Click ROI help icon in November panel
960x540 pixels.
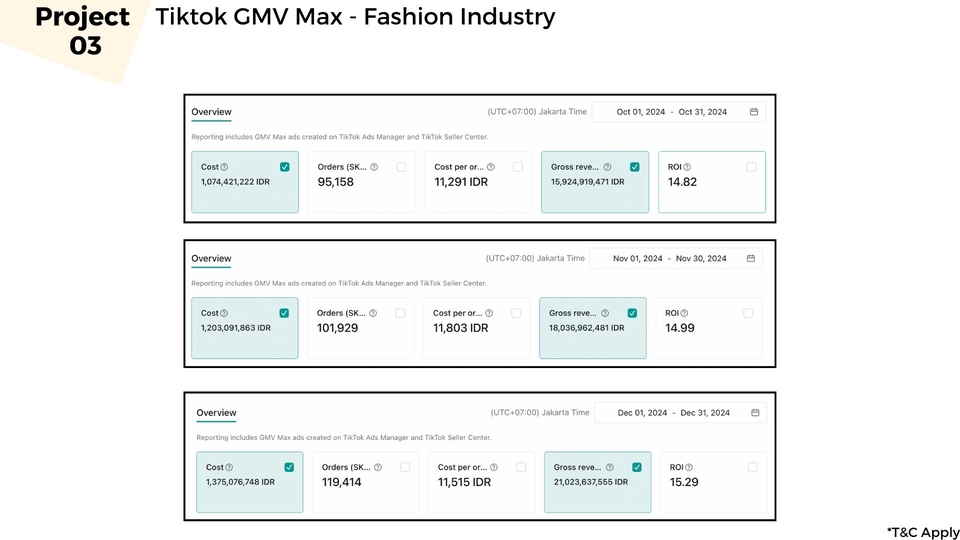pyautogui.click(x=684, y=313)
